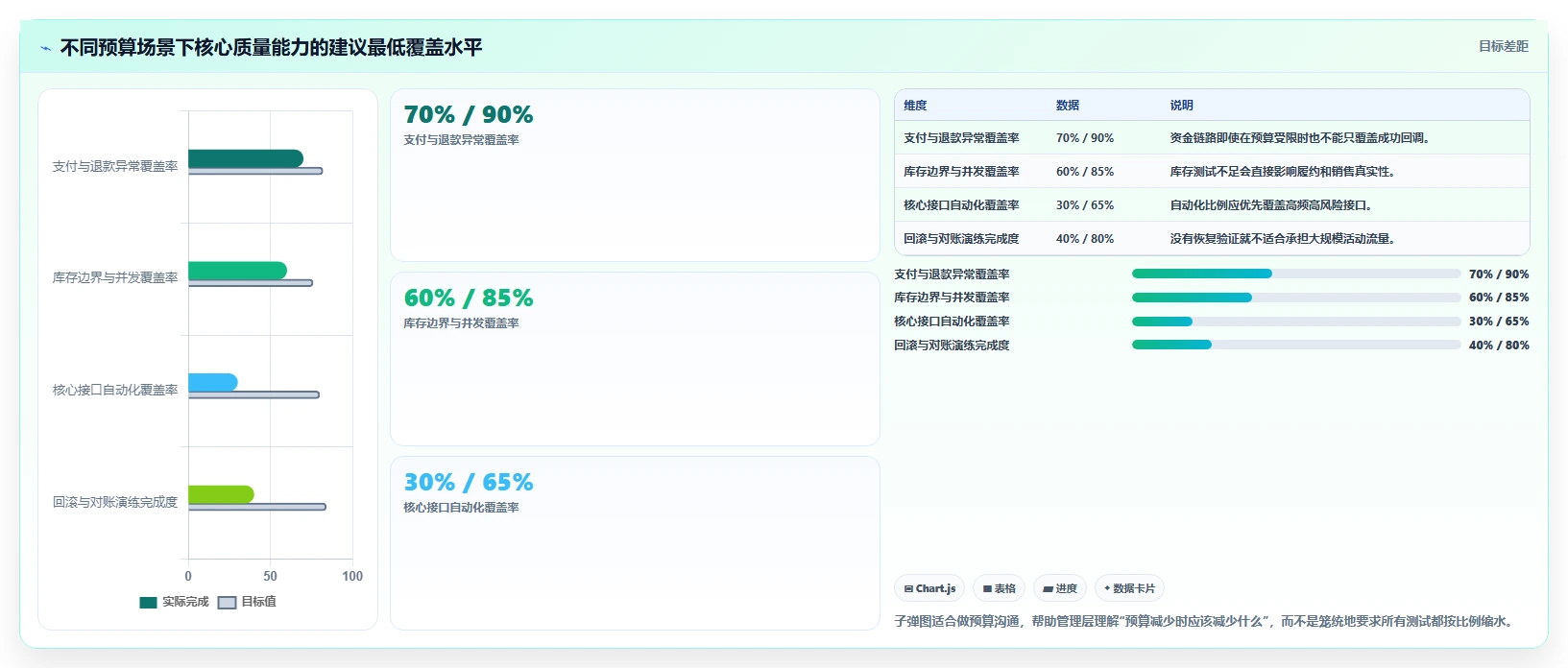Select the 库存边界与并发覆盖率 table row name
Viewport: 1568px width, 668px height.
tap(961, 172)
